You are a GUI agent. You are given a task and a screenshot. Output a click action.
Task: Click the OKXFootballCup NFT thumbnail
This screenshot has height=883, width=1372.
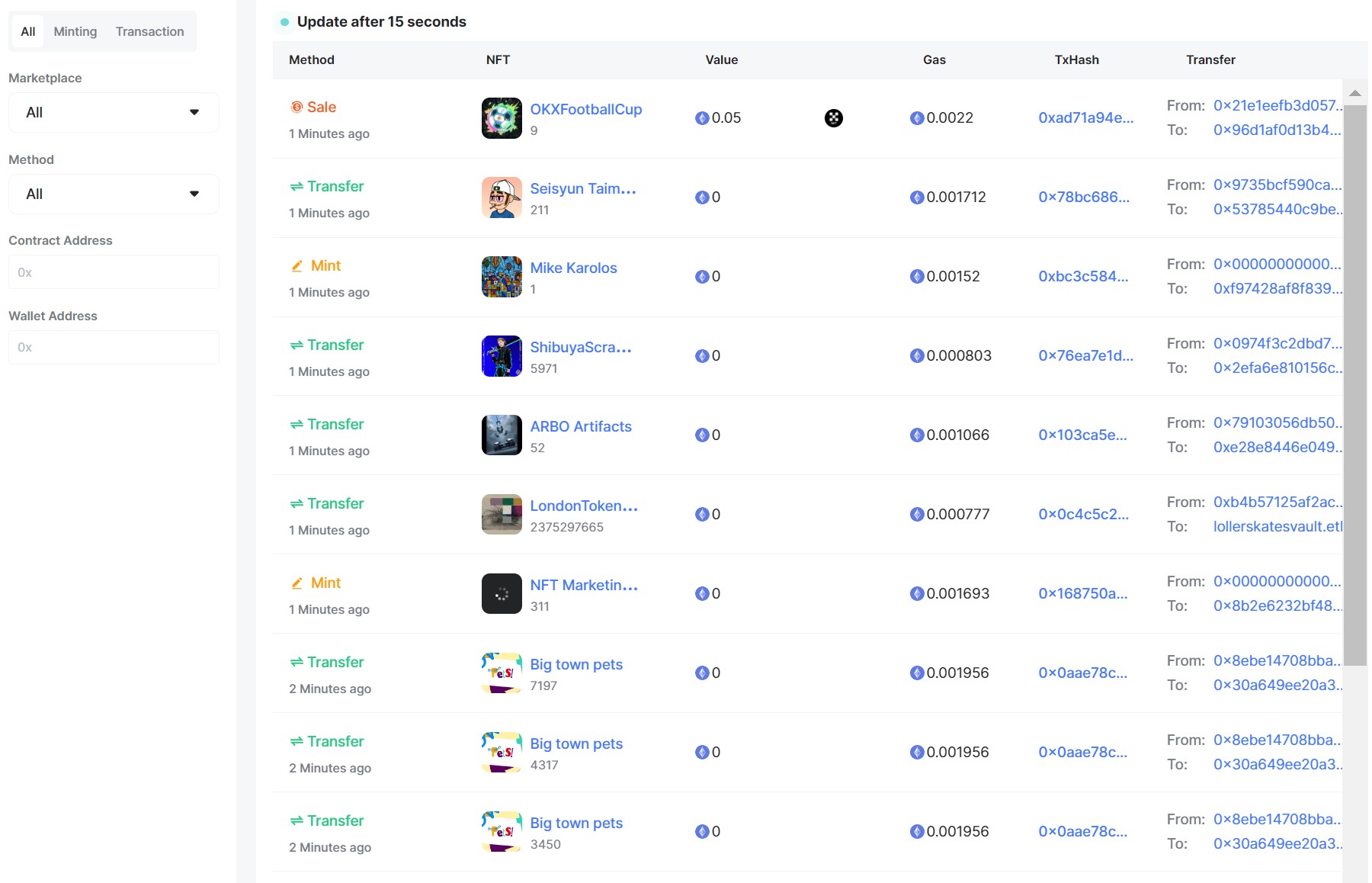click(x=502, y=118)
